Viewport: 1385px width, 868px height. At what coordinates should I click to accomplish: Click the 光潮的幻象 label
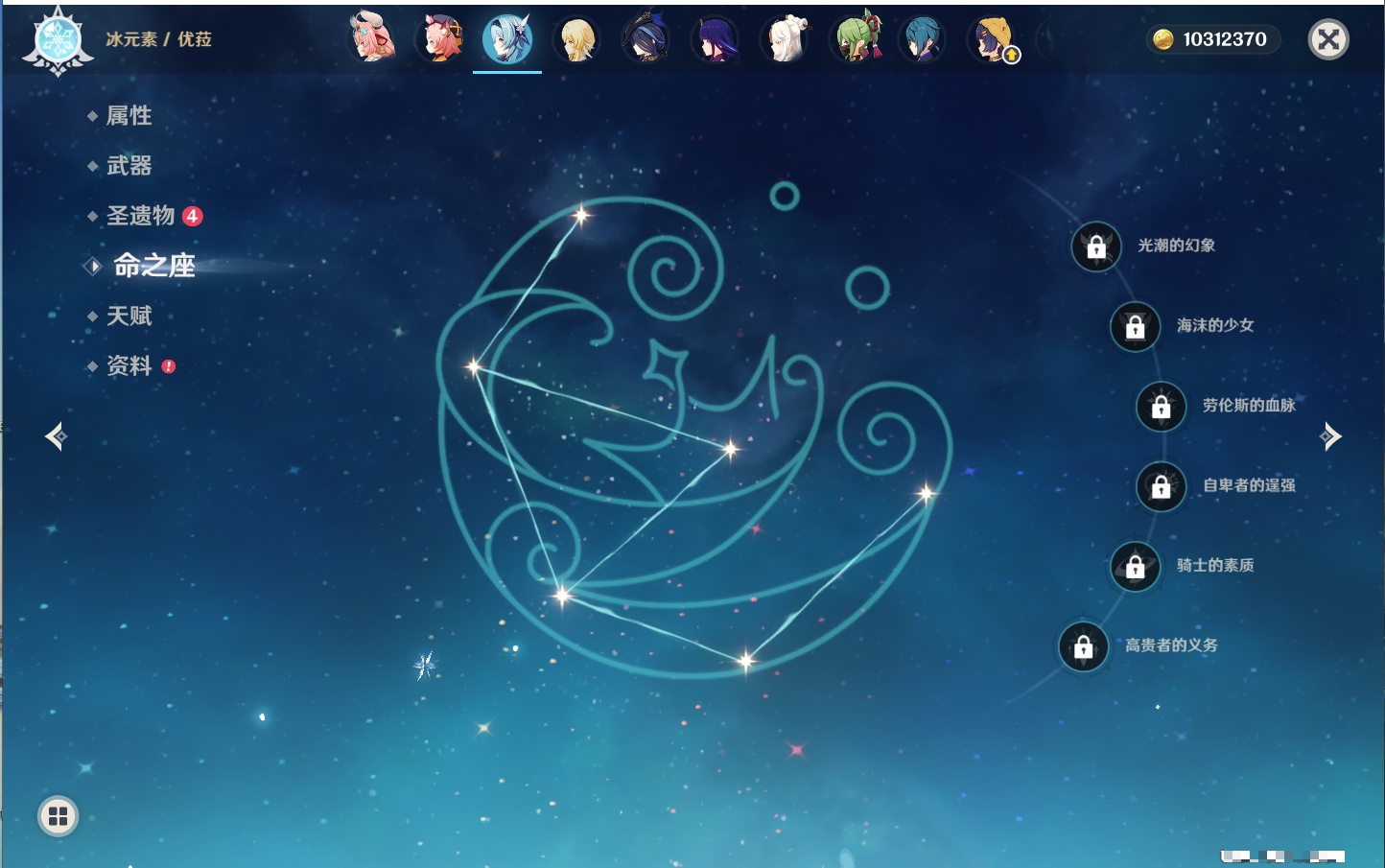(x=1176, y=246)
